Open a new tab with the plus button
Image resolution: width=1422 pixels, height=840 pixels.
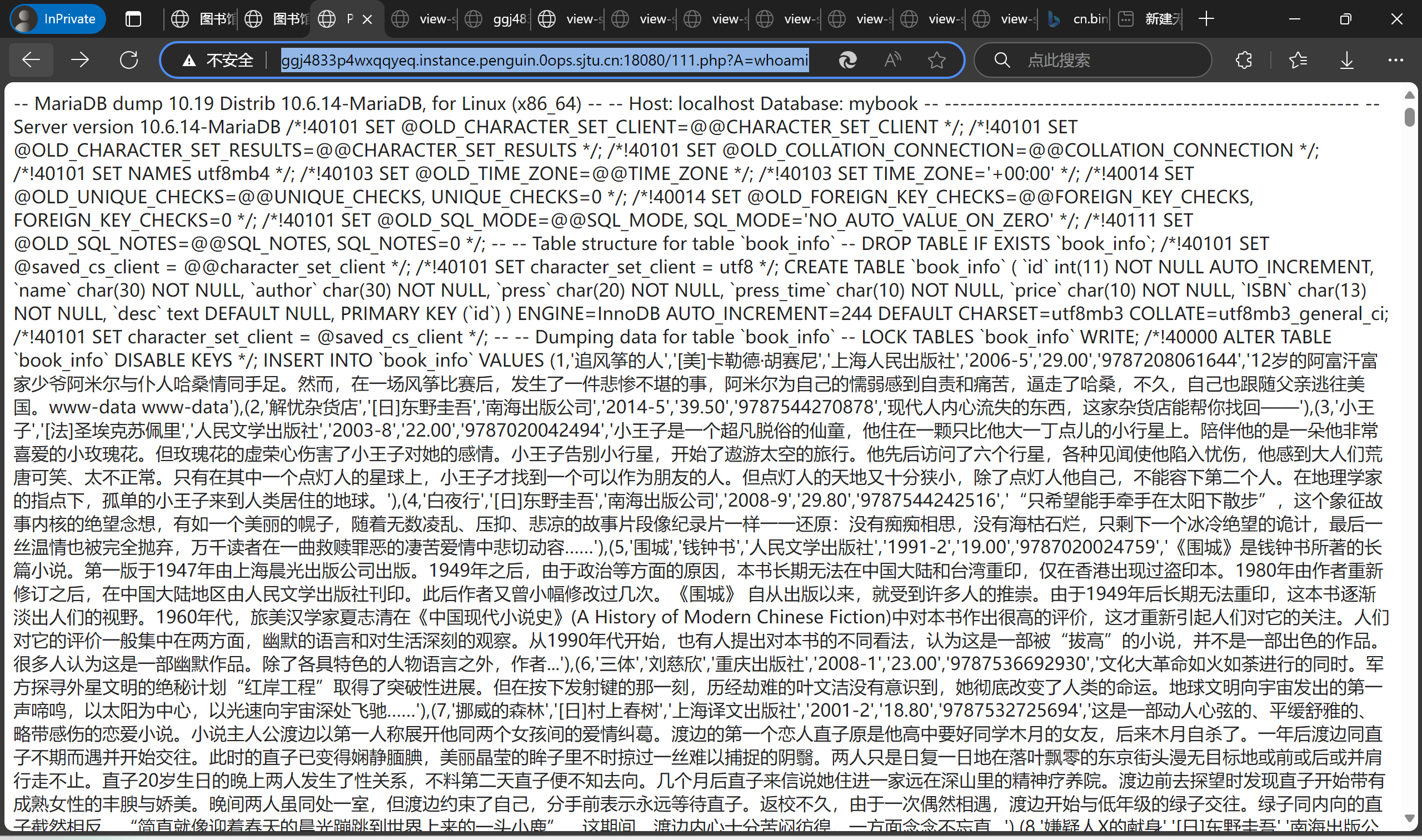click(x=1206, y=19)
